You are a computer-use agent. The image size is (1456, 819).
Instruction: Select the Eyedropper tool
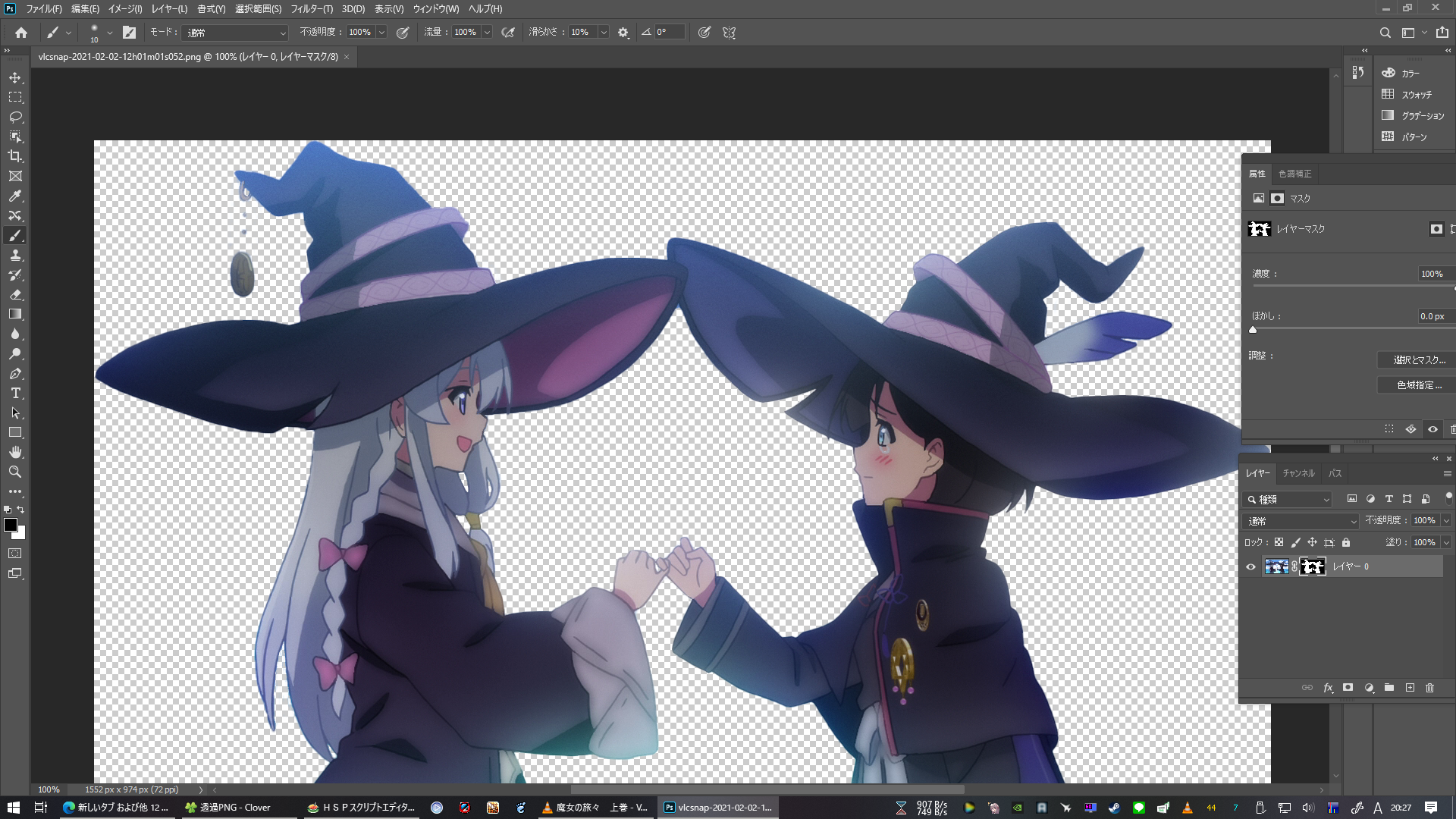pyautogui.click(x=15, y=196)
